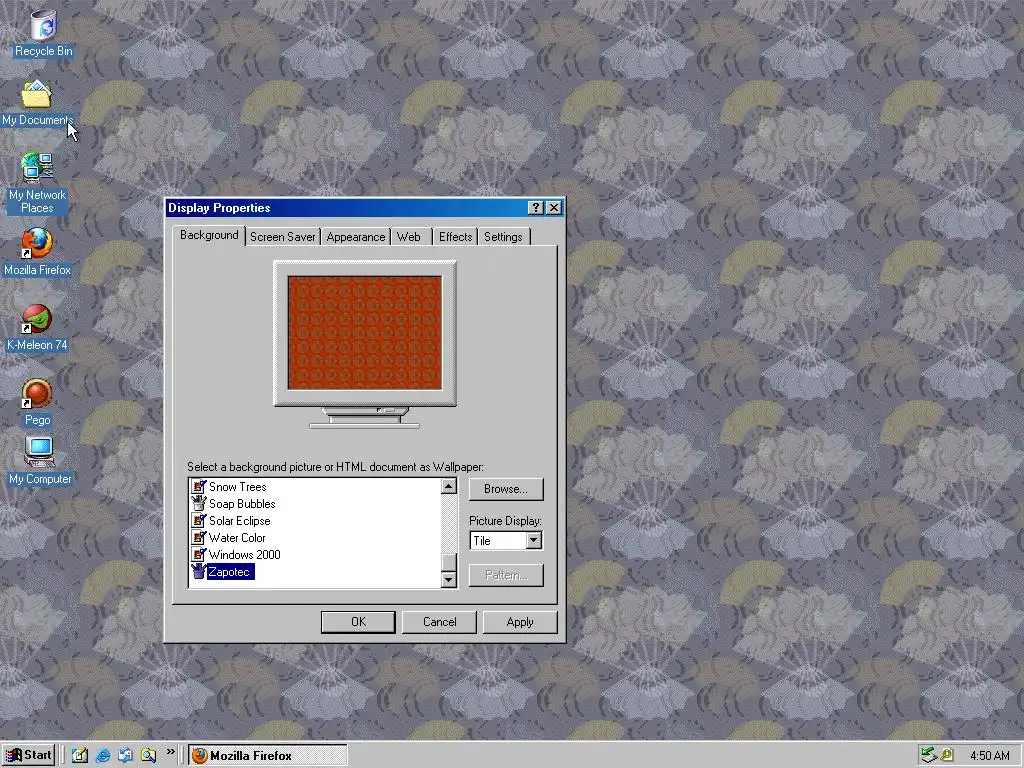Image resolution: width=1024 pixels, height=768 pixels.
Task: Select the highlighted Zapotec wallpaper name
Action: click(229, 571)
